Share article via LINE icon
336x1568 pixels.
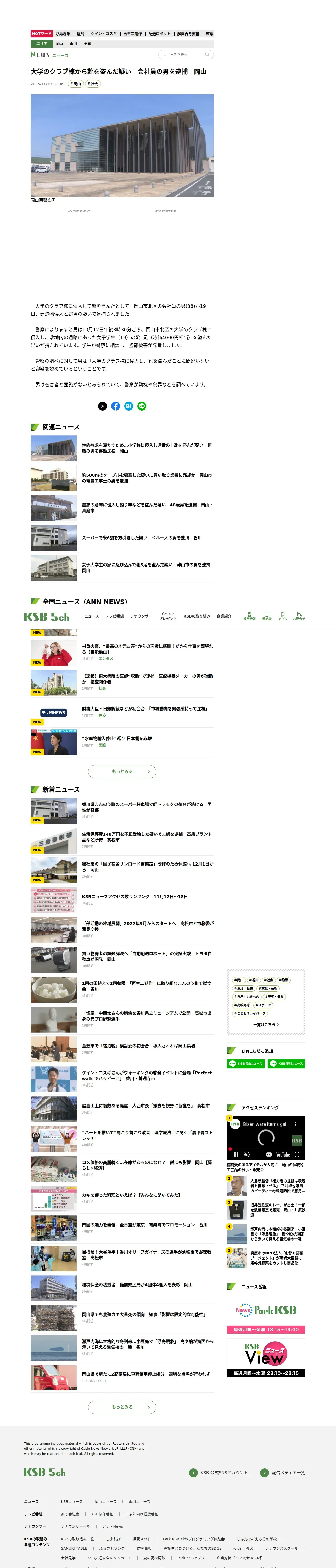point(142,406)
